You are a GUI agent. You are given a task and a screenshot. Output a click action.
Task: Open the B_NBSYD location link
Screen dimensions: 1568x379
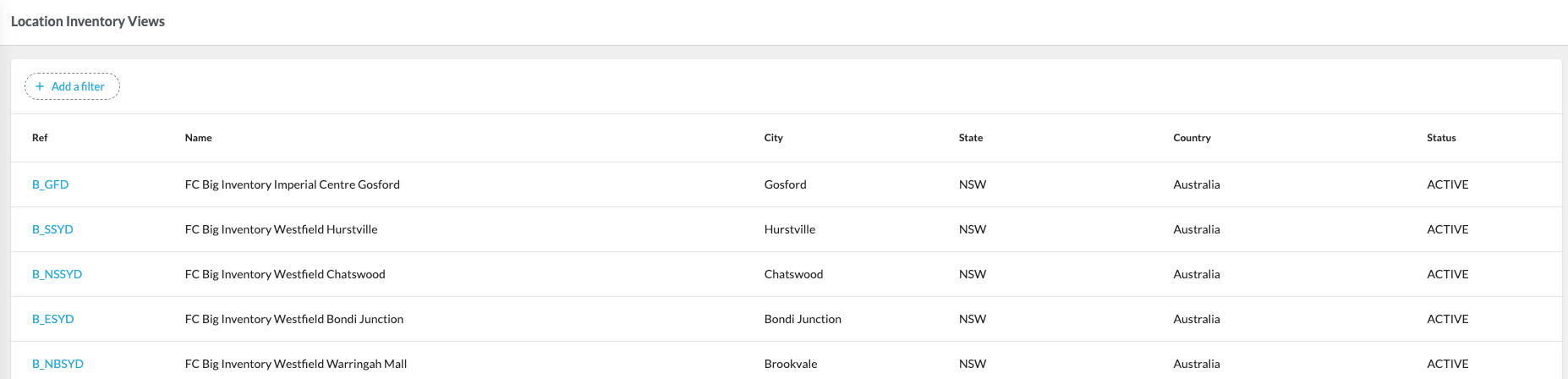[x=58, y=364]
